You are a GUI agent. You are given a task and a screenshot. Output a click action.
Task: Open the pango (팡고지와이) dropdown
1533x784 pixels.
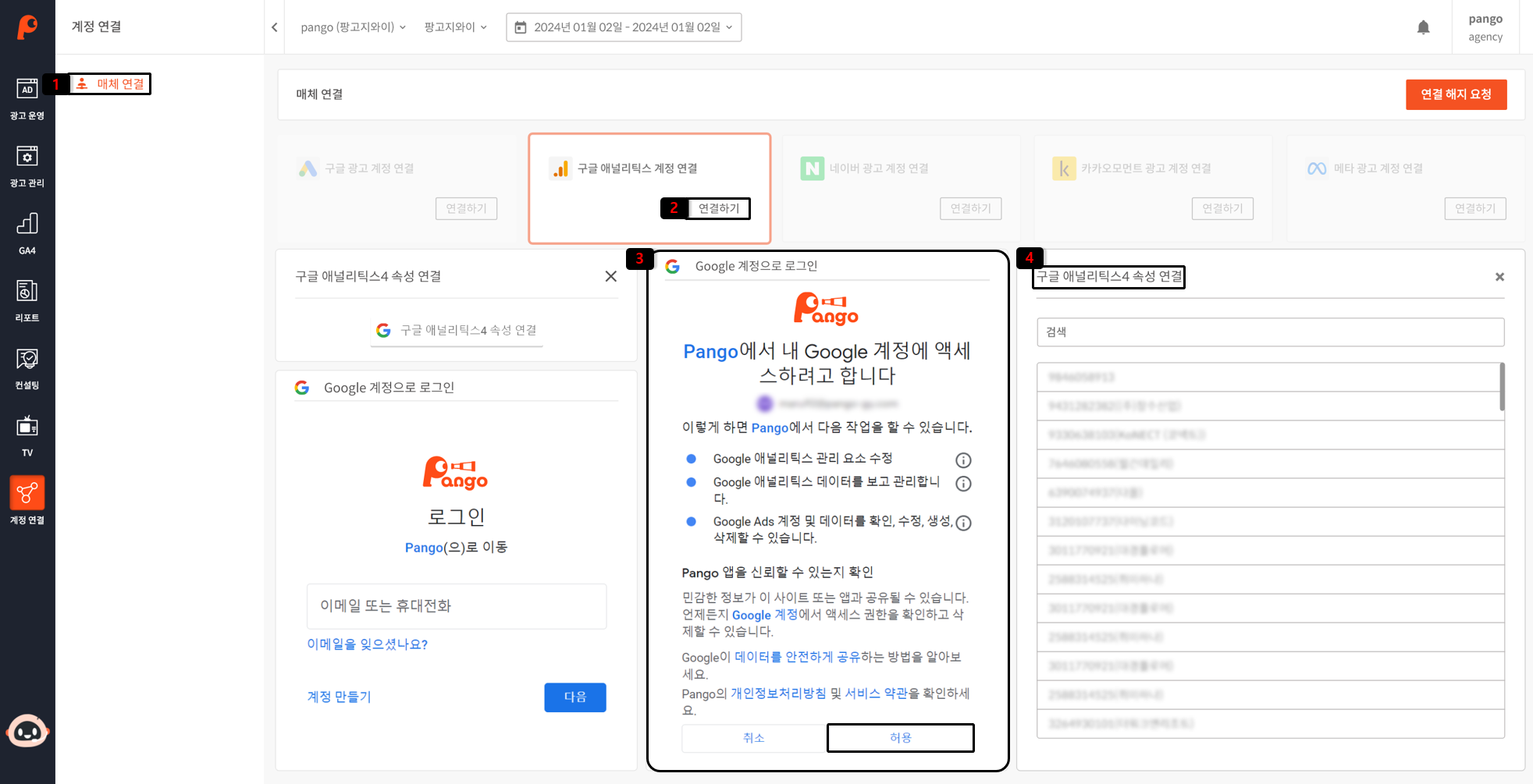354,27
